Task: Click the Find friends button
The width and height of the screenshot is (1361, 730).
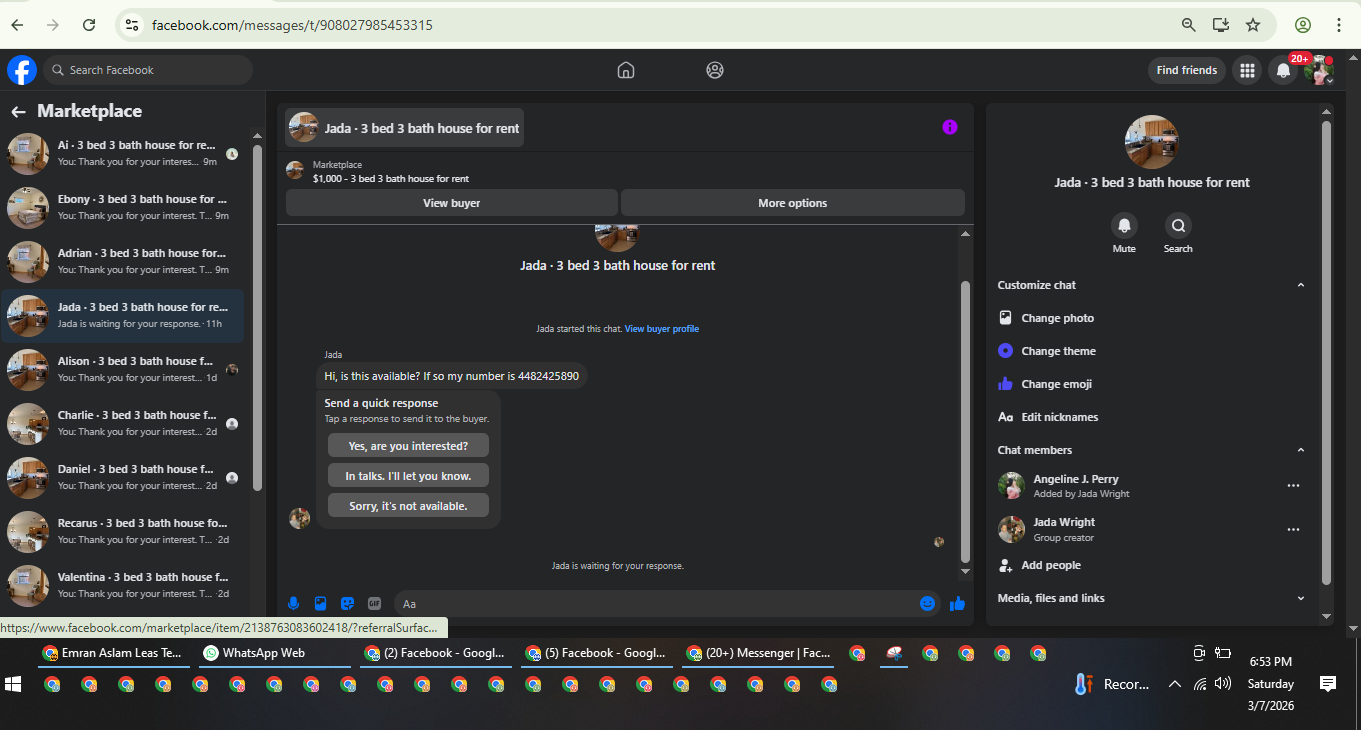Action: (1187, 70)
